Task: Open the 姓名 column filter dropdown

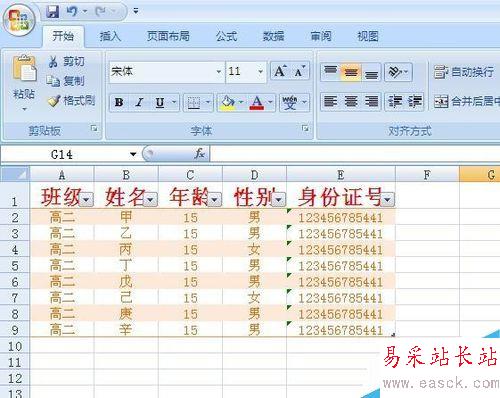Action: click(150, 199)
